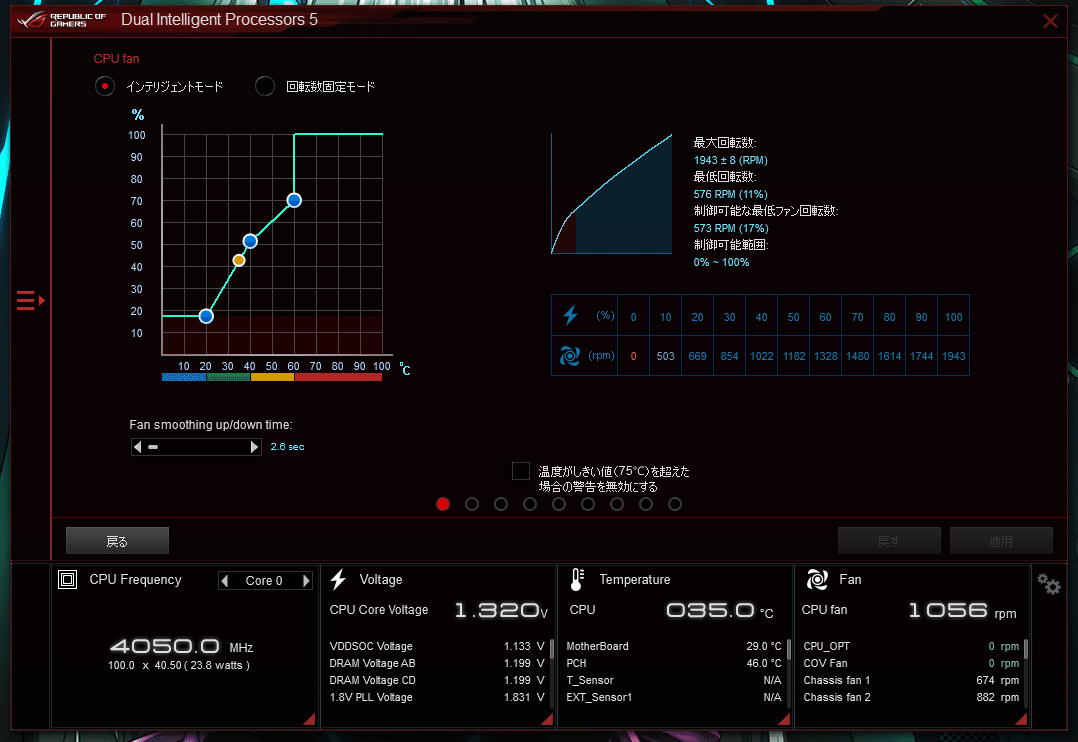Click the rpm fan icon in table
The height and width of the screenshot is (742, 1078).
click(570, 356)
